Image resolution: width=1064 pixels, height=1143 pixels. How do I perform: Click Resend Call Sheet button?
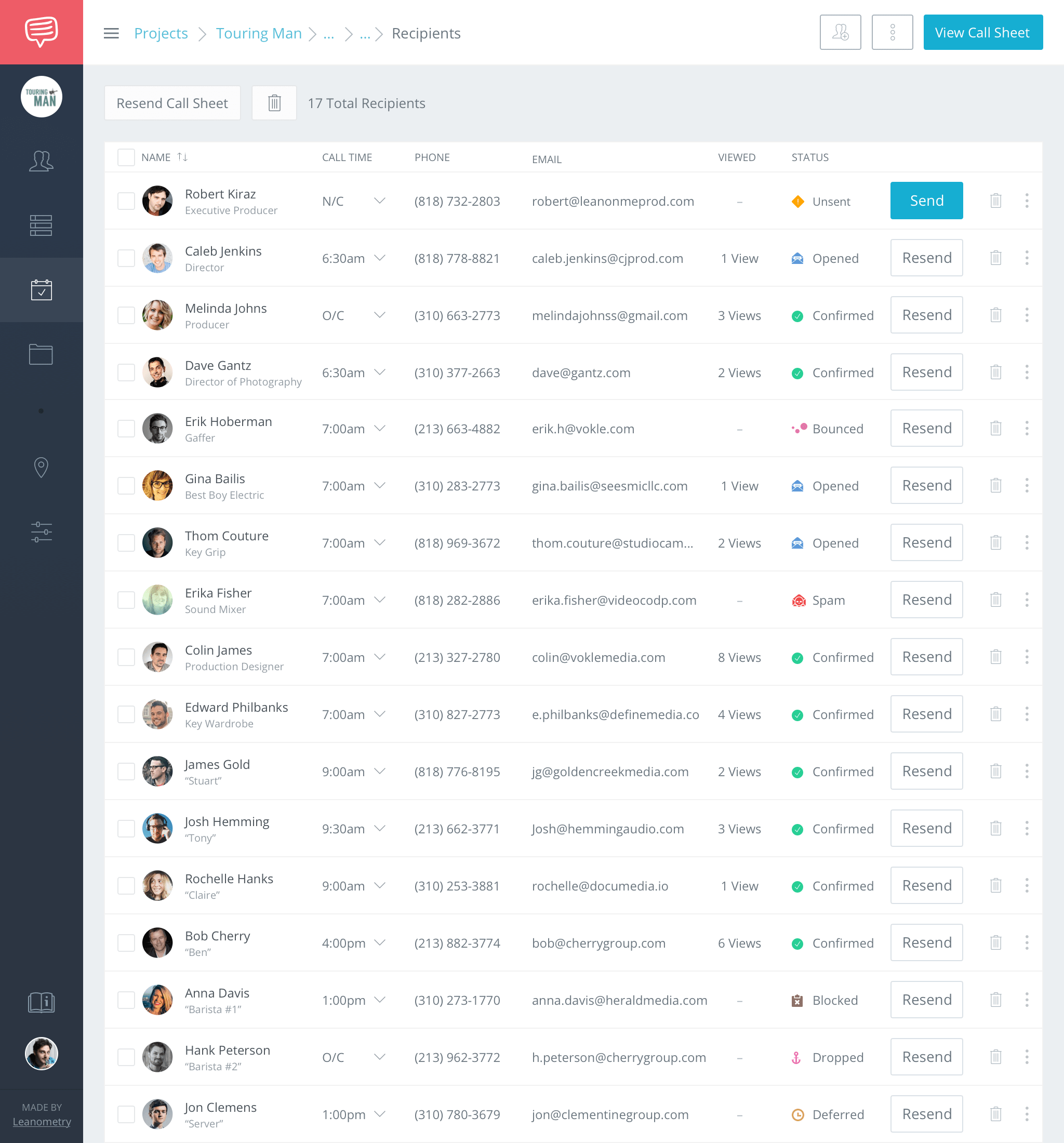(173, 102)
